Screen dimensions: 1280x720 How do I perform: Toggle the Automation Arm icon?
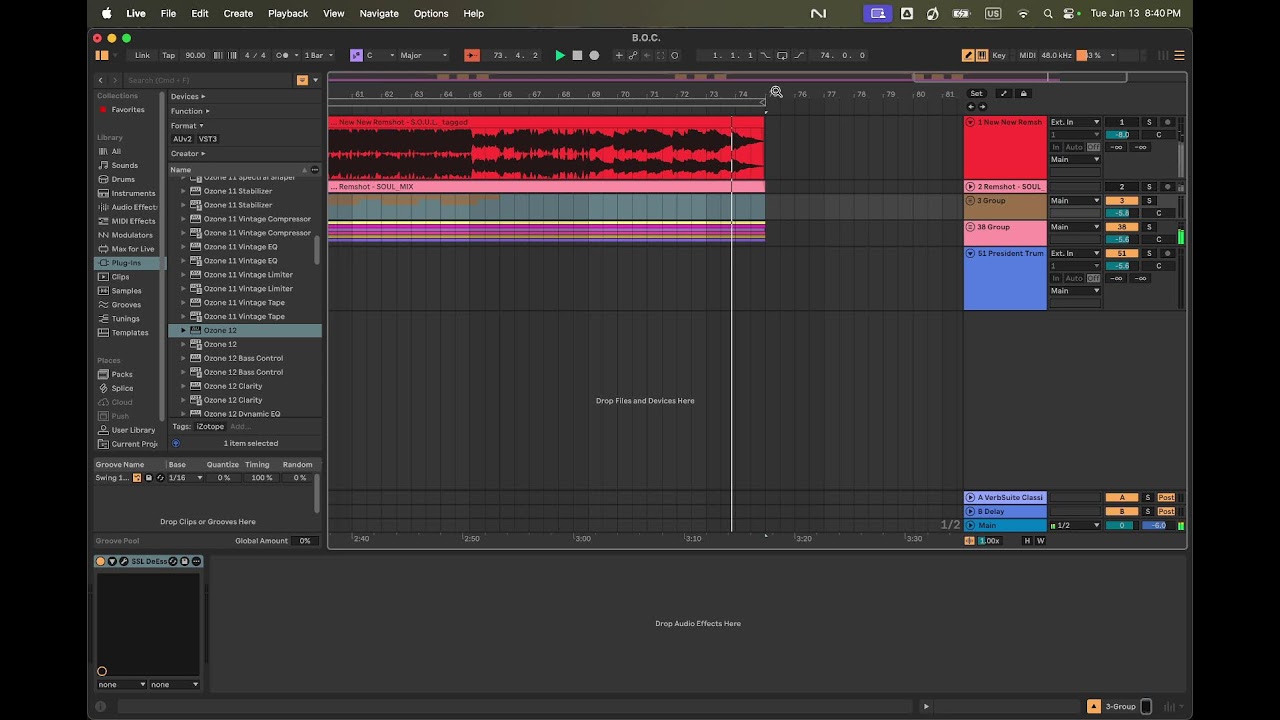tap(633, 55)
